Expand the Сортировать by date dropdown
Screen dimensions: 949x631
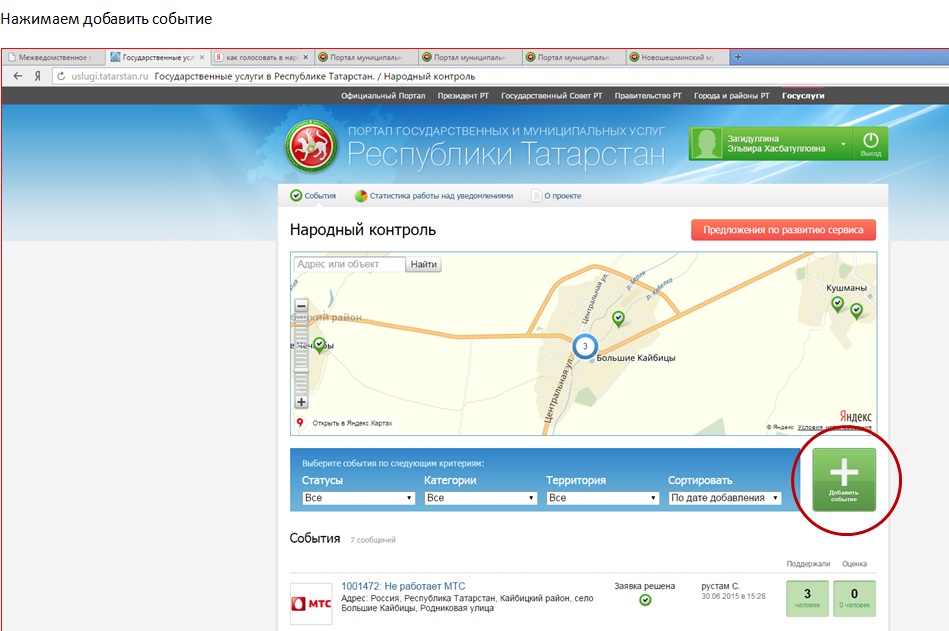(x=724, y=498)
